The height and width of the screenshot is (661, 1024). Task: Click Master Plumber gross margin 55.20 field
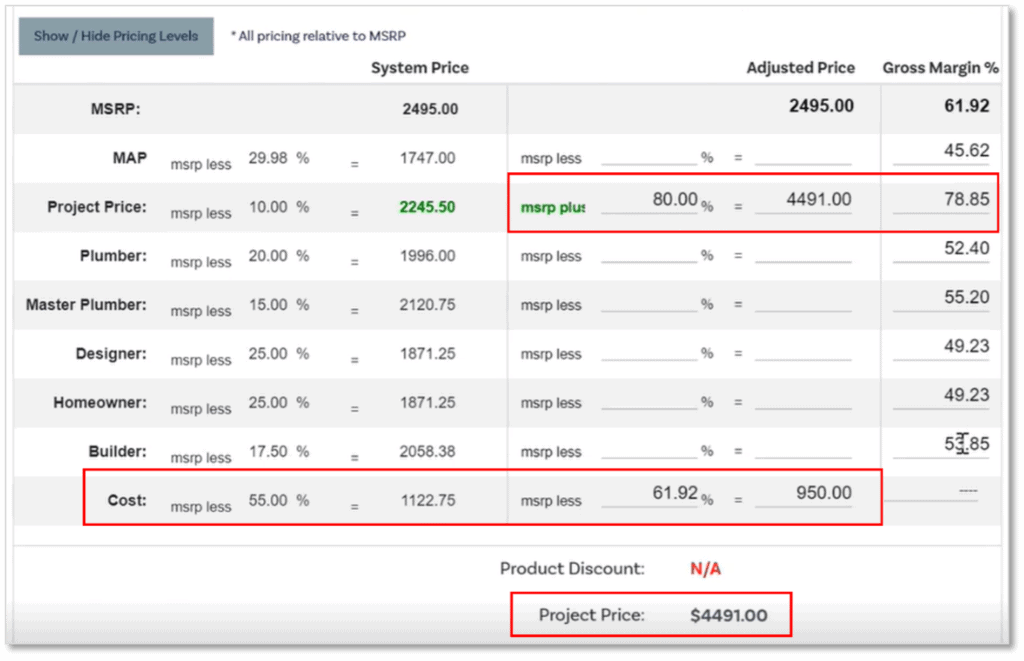pos(941,298)
